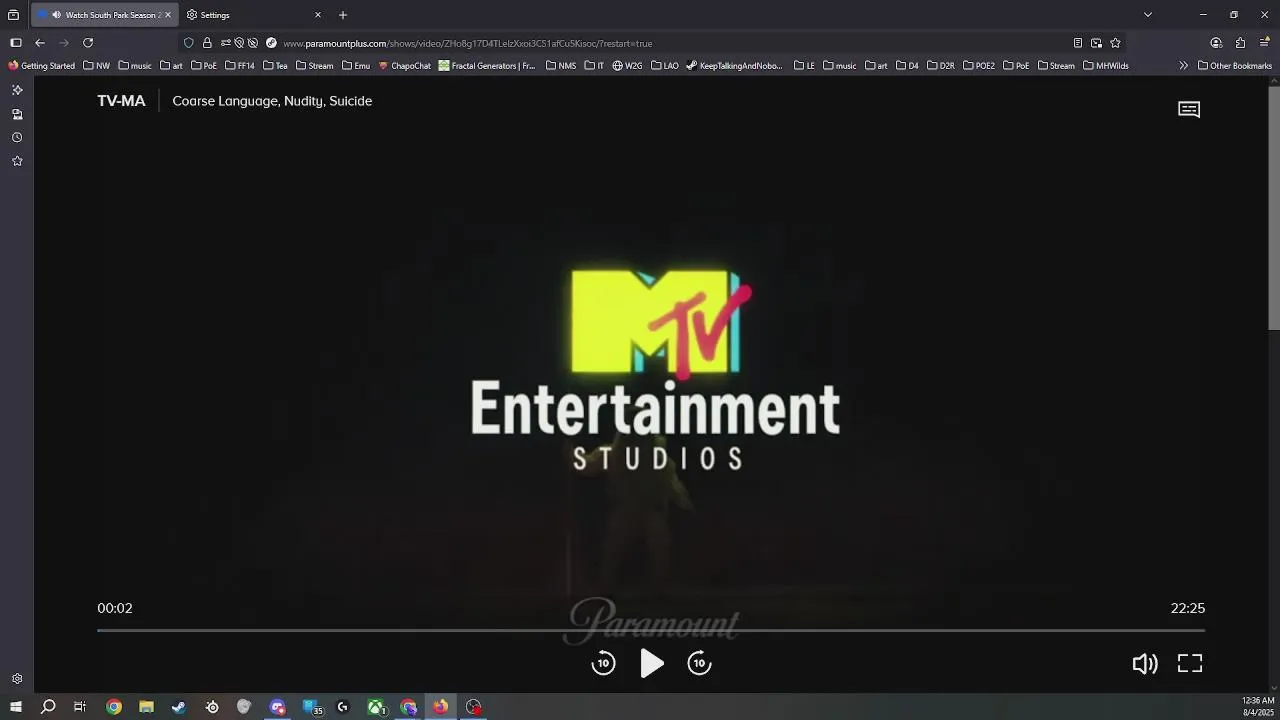Close the Settings tab
Screen dimensions: 1280x720
tap(318, 15)
